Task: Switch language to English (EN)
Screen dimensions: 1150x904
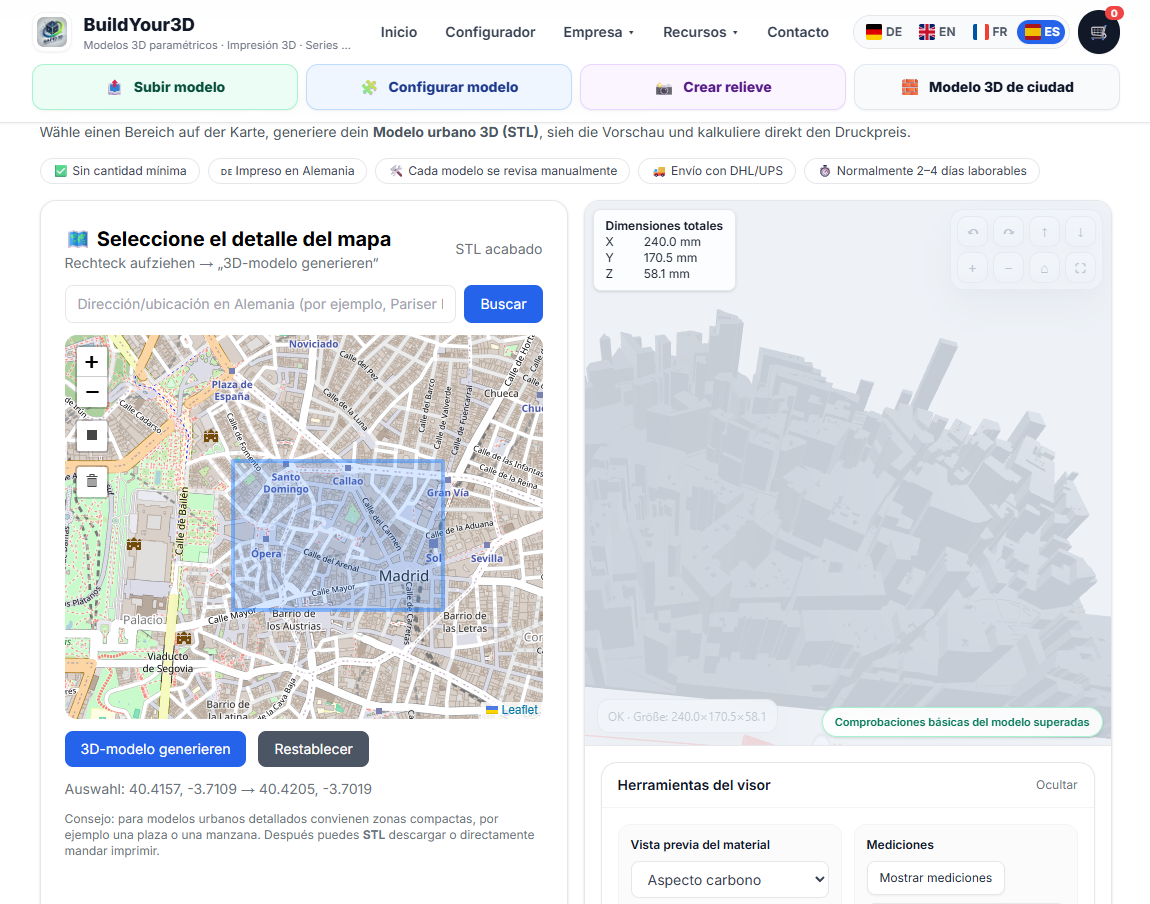Action: (x=937, y=32)
